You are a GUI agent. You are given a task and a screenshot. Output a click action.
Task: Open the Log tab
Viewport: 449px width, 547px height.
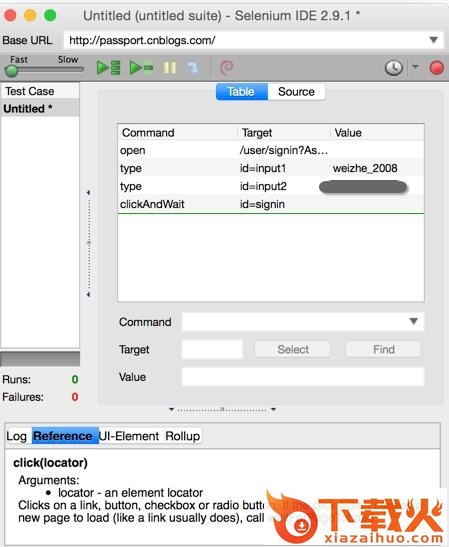tap(16, 436)
